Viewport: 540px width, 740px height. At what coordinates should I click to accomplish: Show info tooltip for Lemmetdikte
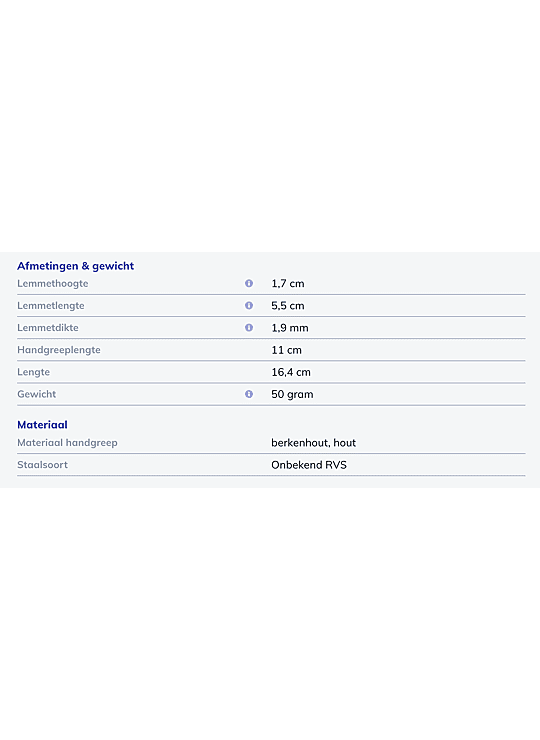[249, 328]
